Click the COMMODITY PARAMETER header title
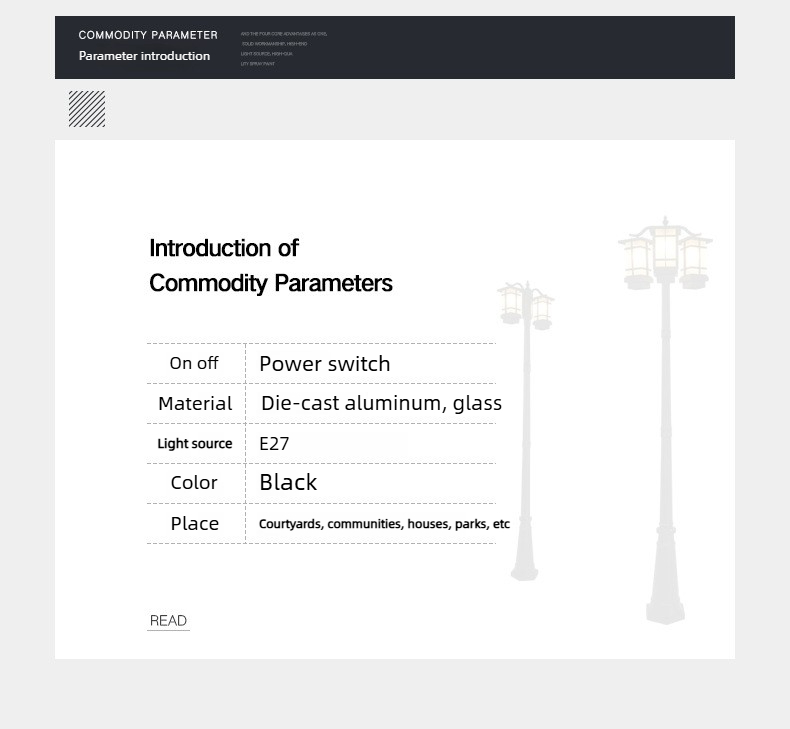The height and width of the screenshot is (729, 790). (x=148, y=35)
